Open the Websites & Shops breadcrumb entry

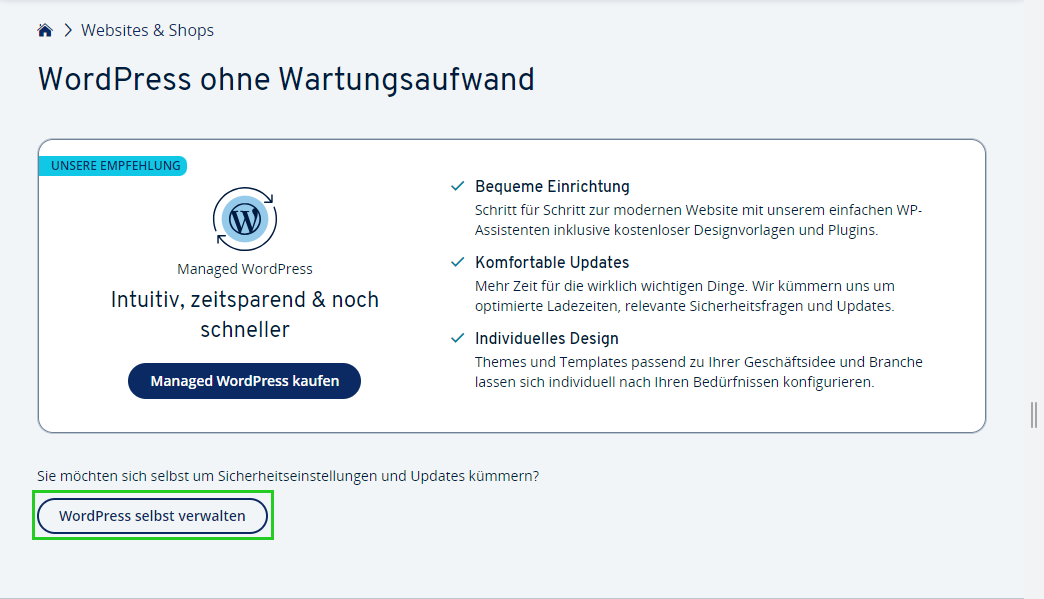pyautogui.click(x=147, y=29)
